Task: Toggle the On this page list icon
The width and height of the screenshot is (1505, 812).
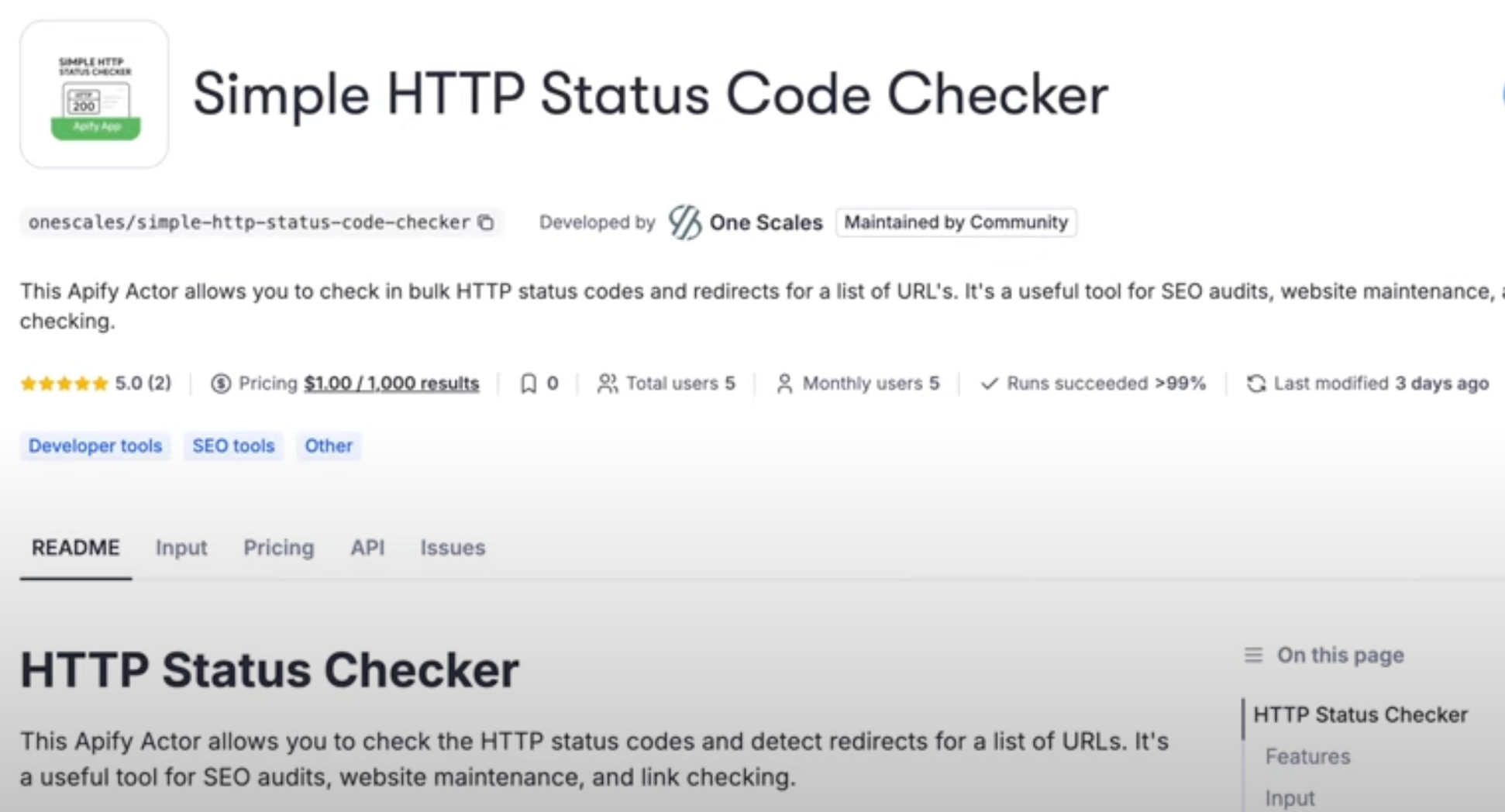Action: 1253,655
